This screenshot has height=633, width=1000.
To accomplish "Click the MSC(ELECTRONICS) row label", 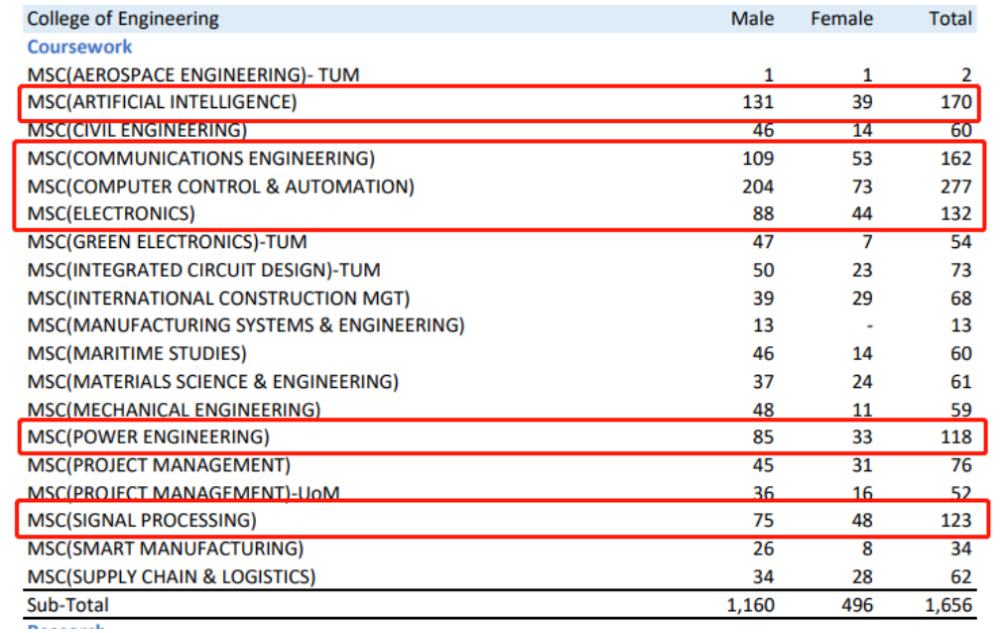I will (x=110, y=214).
